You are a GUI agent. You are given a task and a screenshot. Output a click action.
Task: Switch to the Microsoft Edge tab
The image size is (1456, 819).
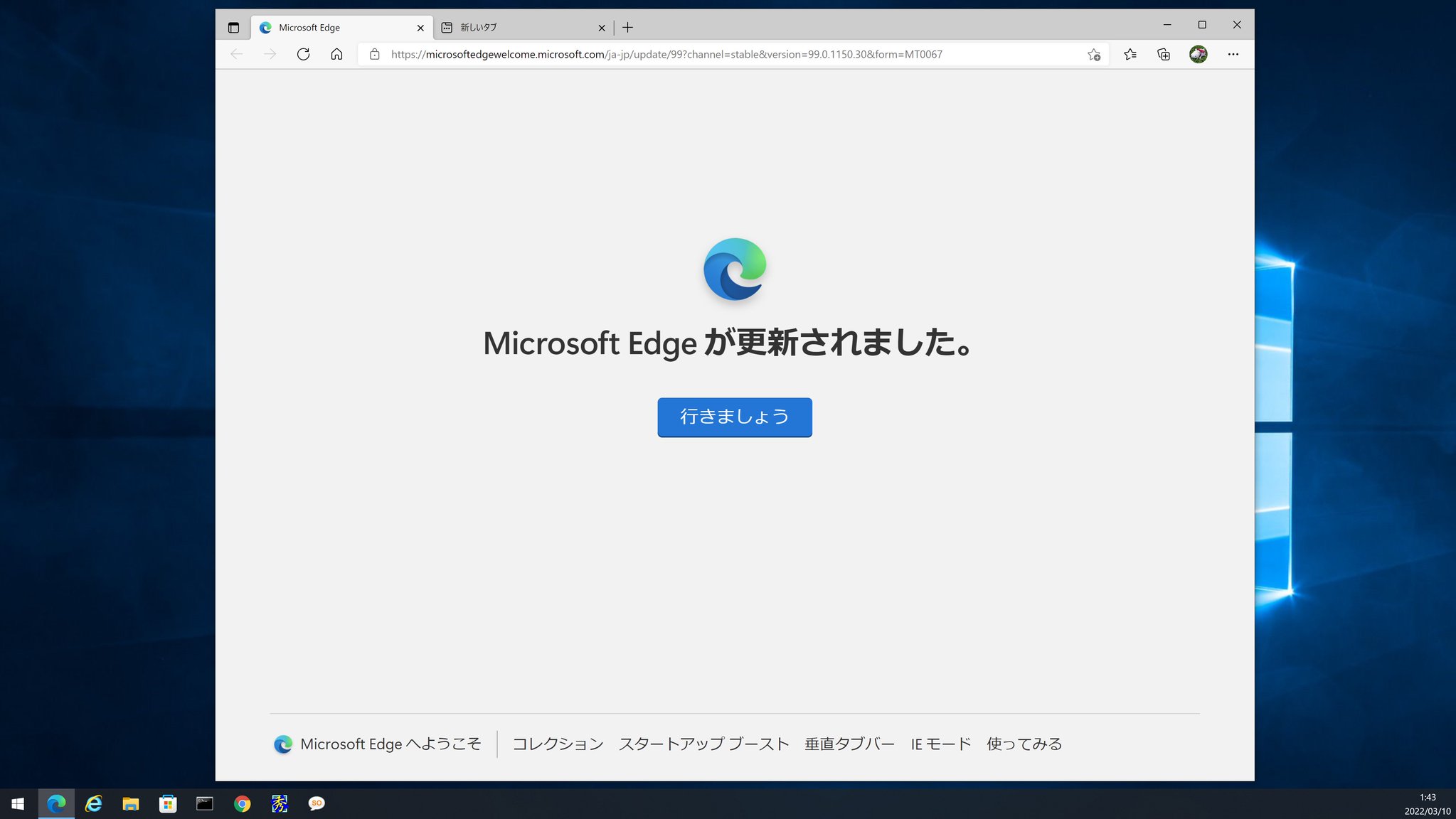[x=341, y=28]
